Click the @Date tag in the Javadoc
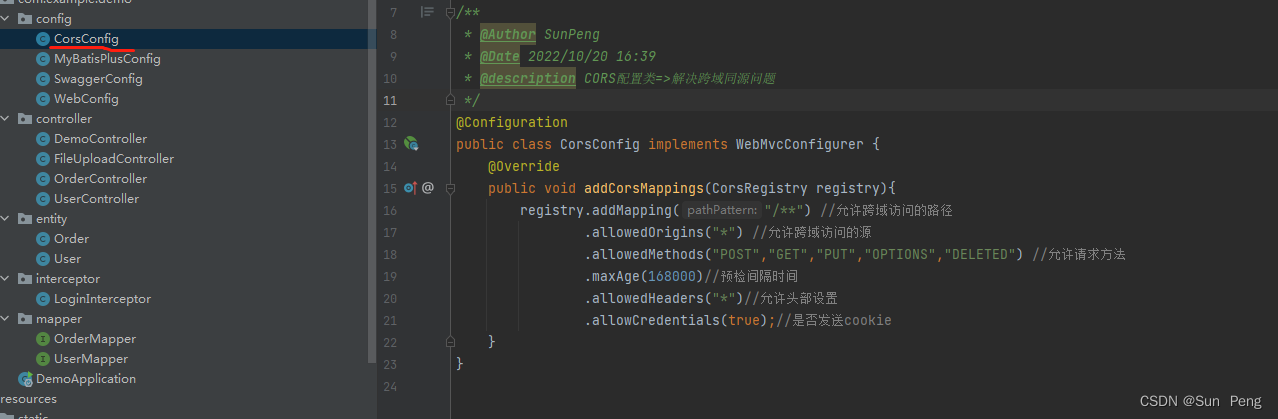The height and width of the screenshot is (419, 1278). click(500, 56)
